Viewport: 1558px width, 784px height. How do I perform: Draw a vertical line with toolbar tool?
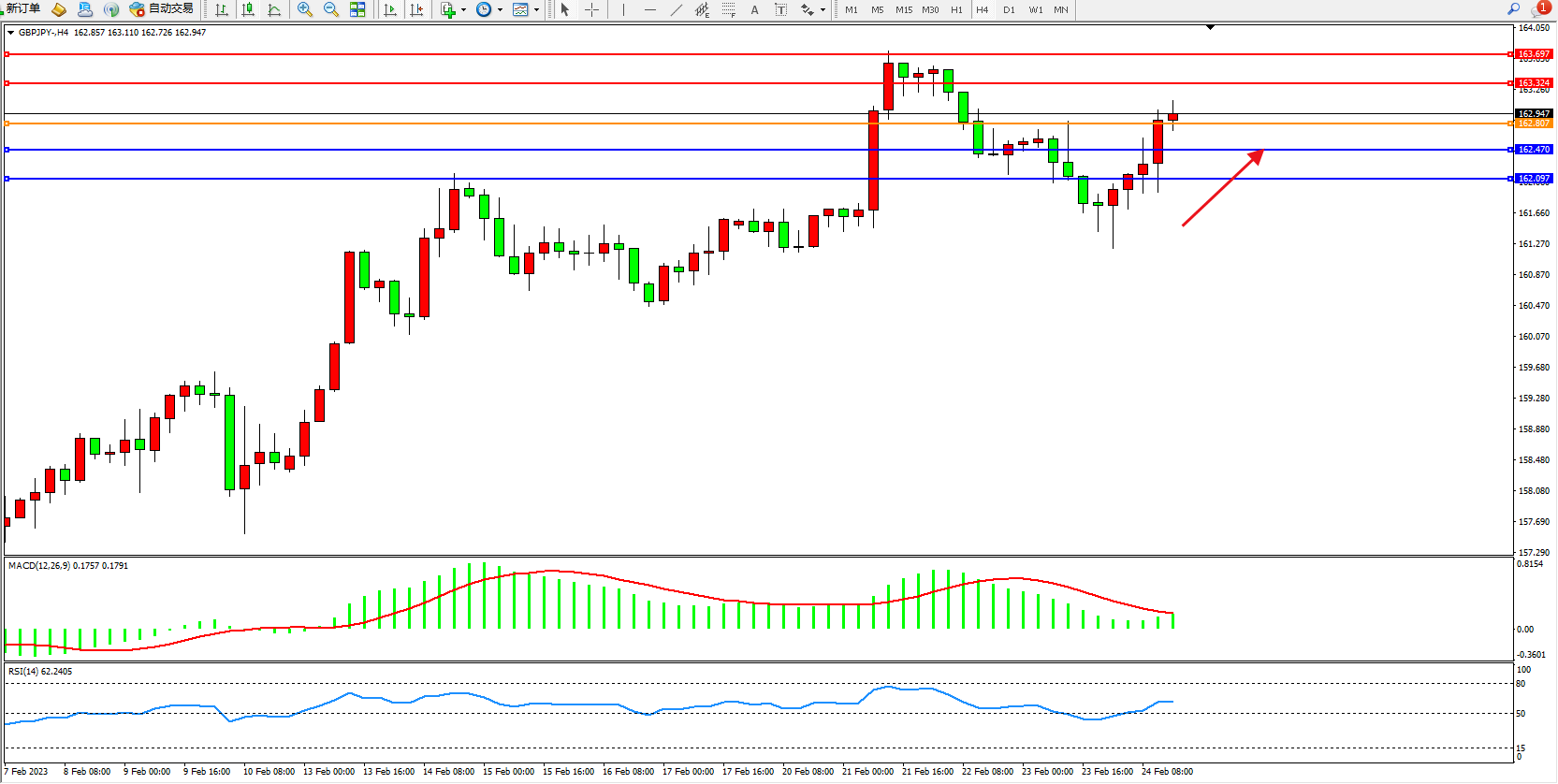pos(623,9)
